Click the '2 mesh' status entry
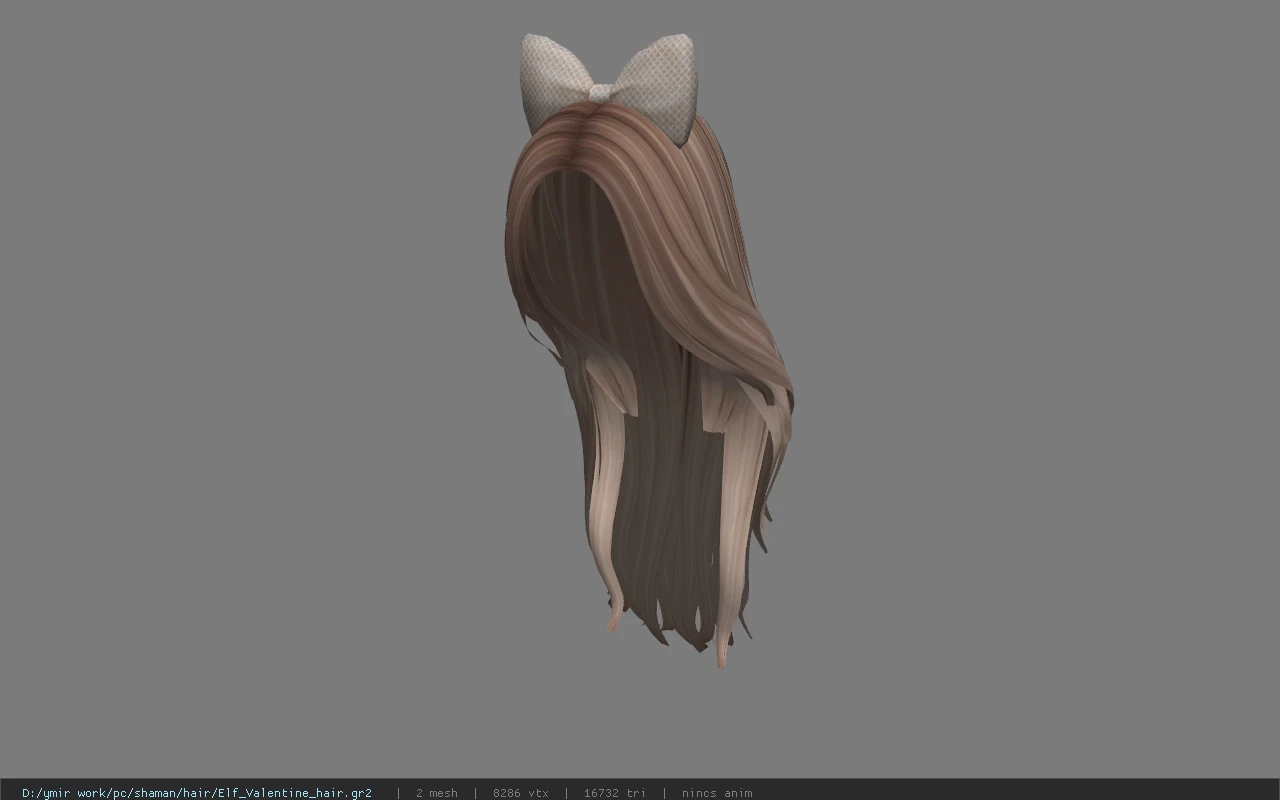The height and width of the screenshot is (800, 1280). [x=436, y=793]
